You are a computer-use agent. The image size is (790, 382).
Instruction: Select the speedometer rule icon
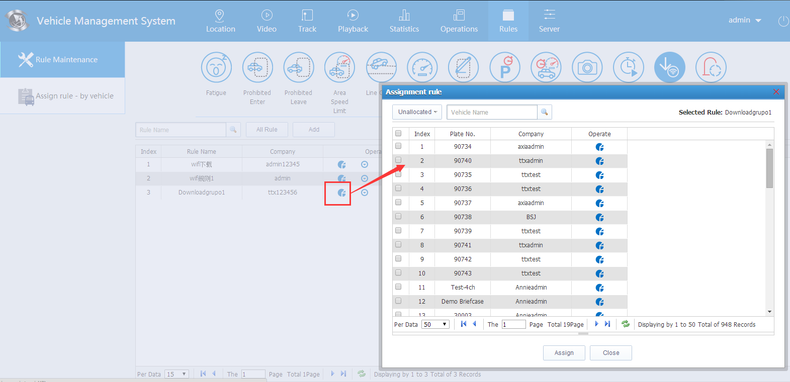click(422, 67)
